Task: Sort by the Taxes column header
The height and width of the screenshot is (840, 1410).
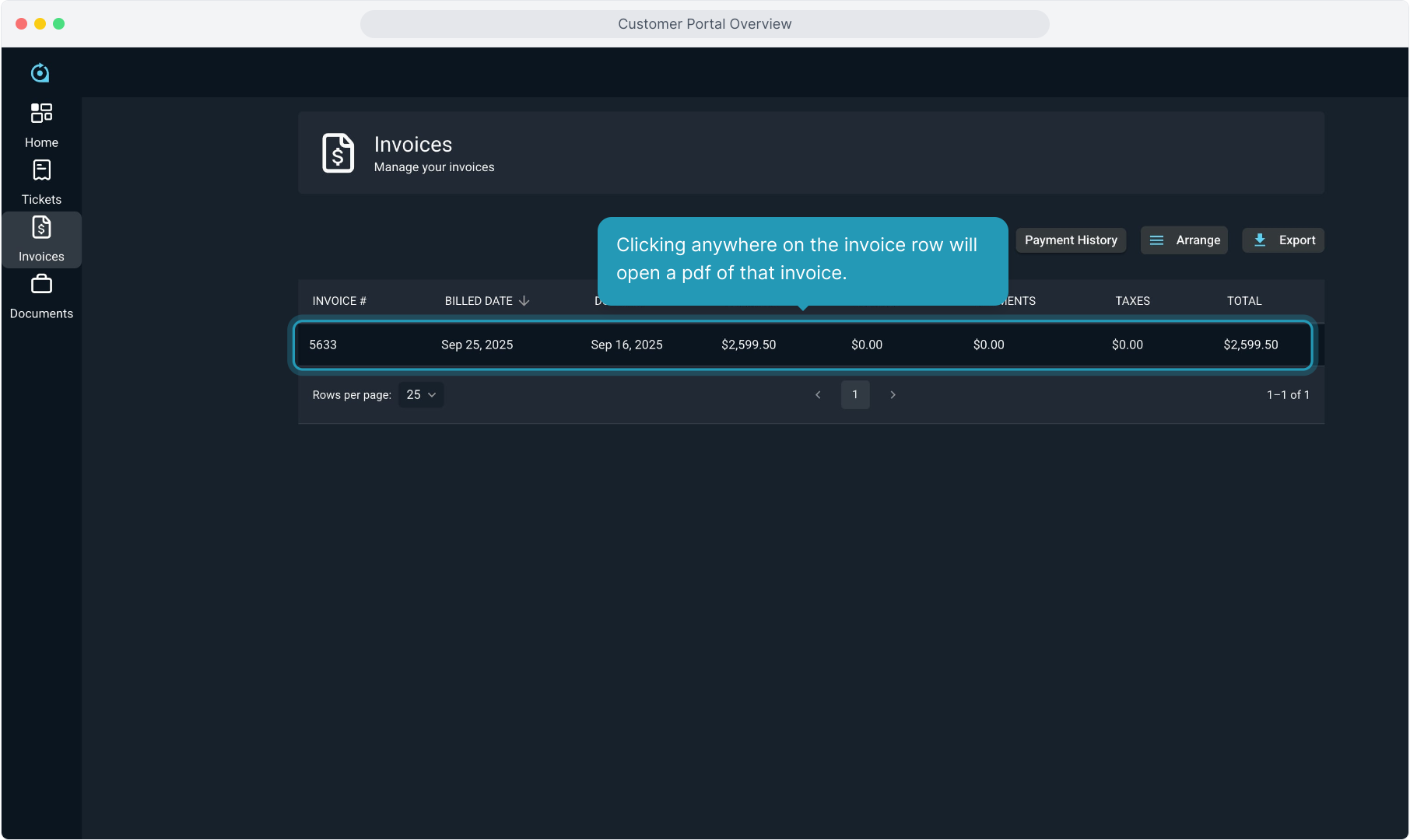Action: pos(1132,301)
